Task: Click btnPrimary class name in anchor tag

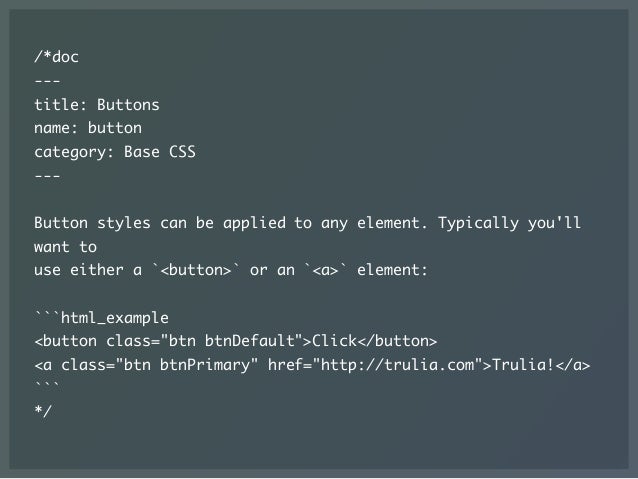Action: pyautogui.click(x=205, y=365)
